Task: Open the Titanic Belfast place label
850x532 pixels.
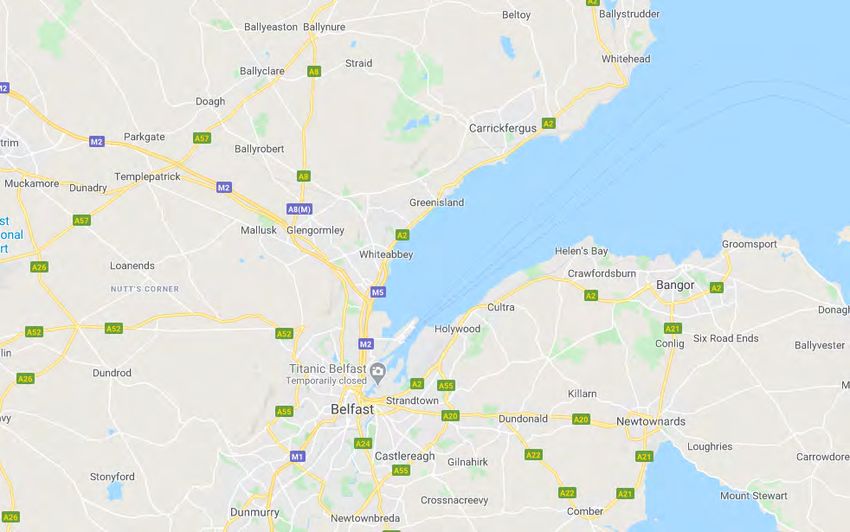Action: (x=327, y=368)
